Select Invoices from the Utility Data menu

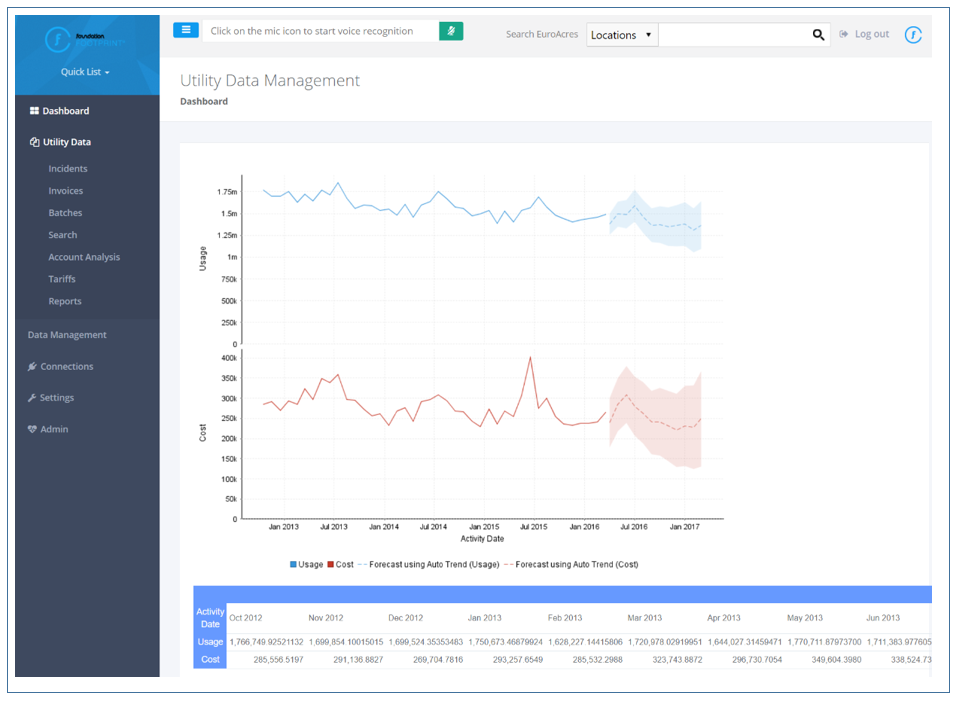click(x=64, y=190)
